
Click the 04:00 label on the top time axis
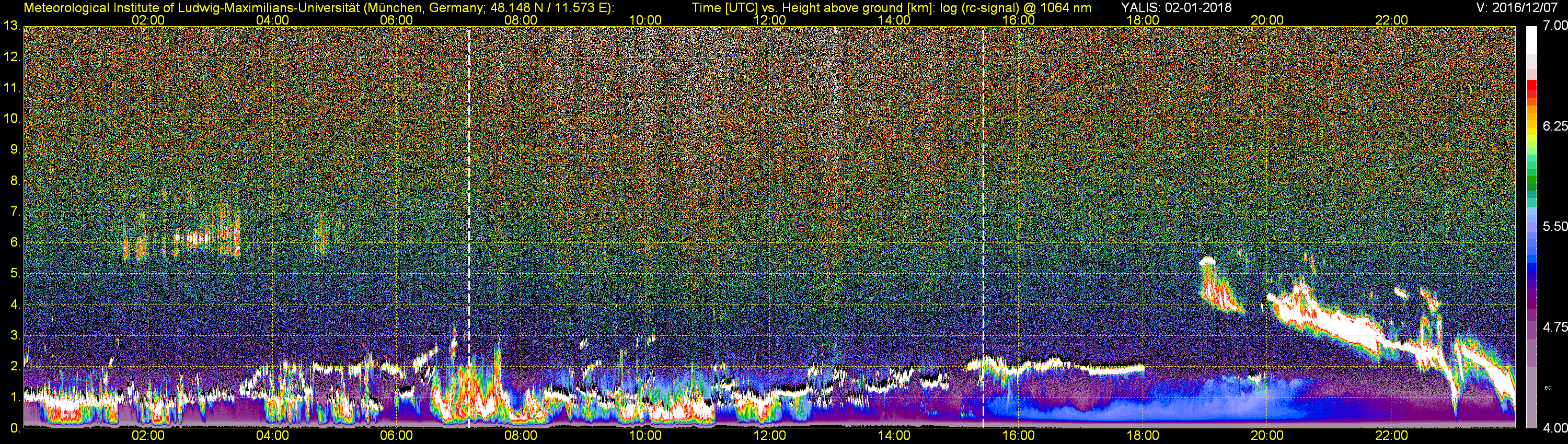[272, 20]
